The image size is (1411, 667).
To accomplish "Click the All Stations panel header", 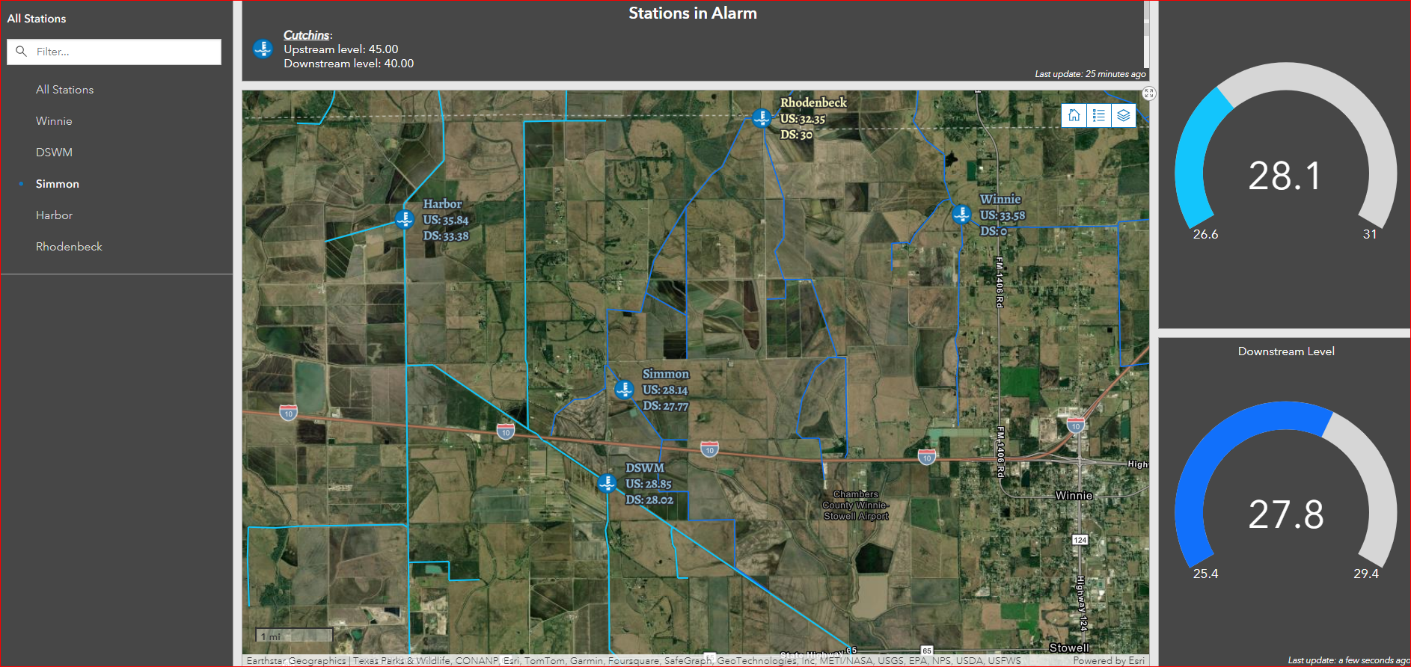I will (36, 19).
